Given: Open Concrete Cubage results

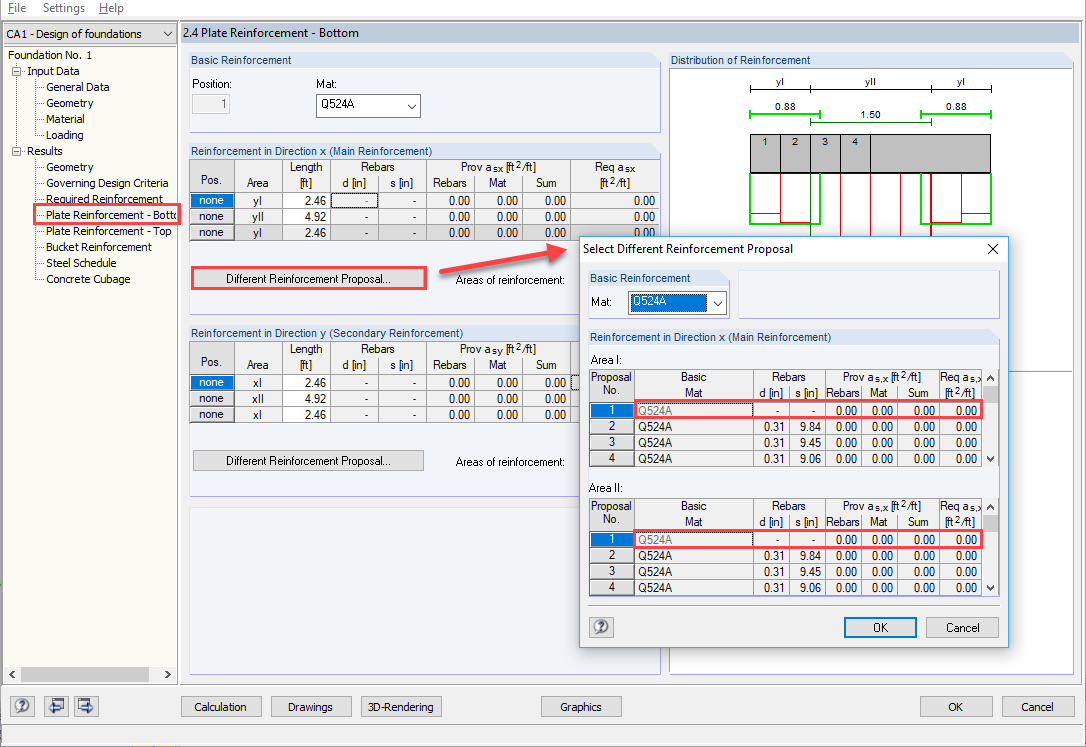Looking at the screenshot, I should 88,279.
